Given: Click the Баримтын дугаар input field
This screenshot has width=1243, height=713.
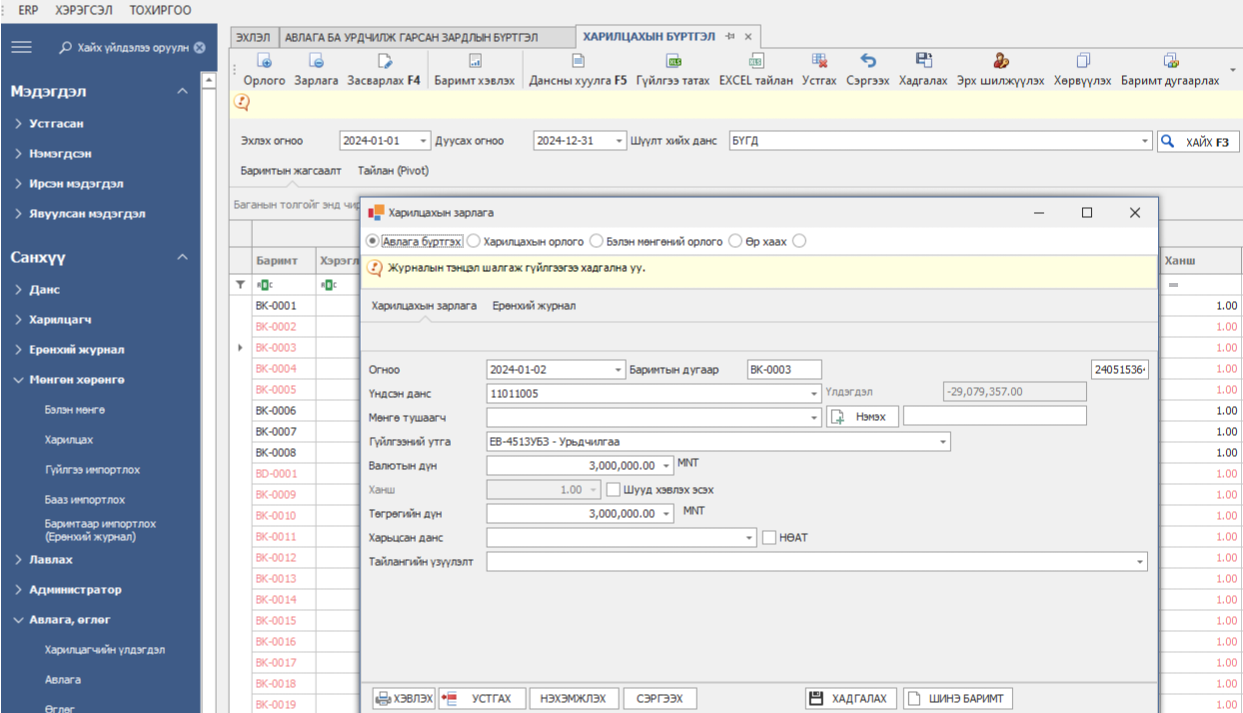Looking at the screenshot, I should click(x=784, y=370).
